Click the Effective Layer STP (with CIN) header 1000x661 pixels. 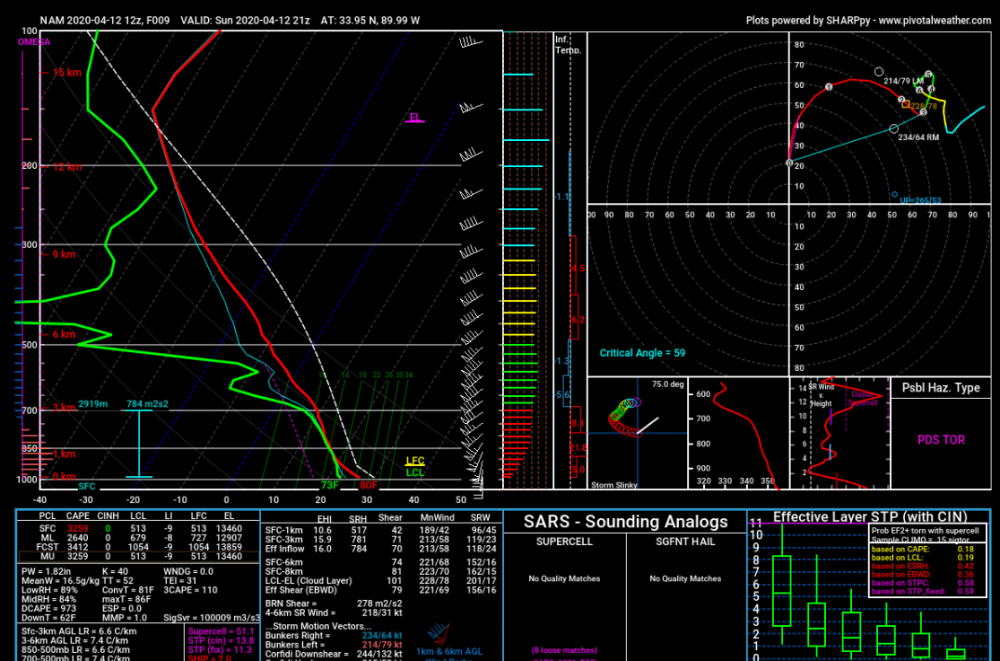(870, 517)
